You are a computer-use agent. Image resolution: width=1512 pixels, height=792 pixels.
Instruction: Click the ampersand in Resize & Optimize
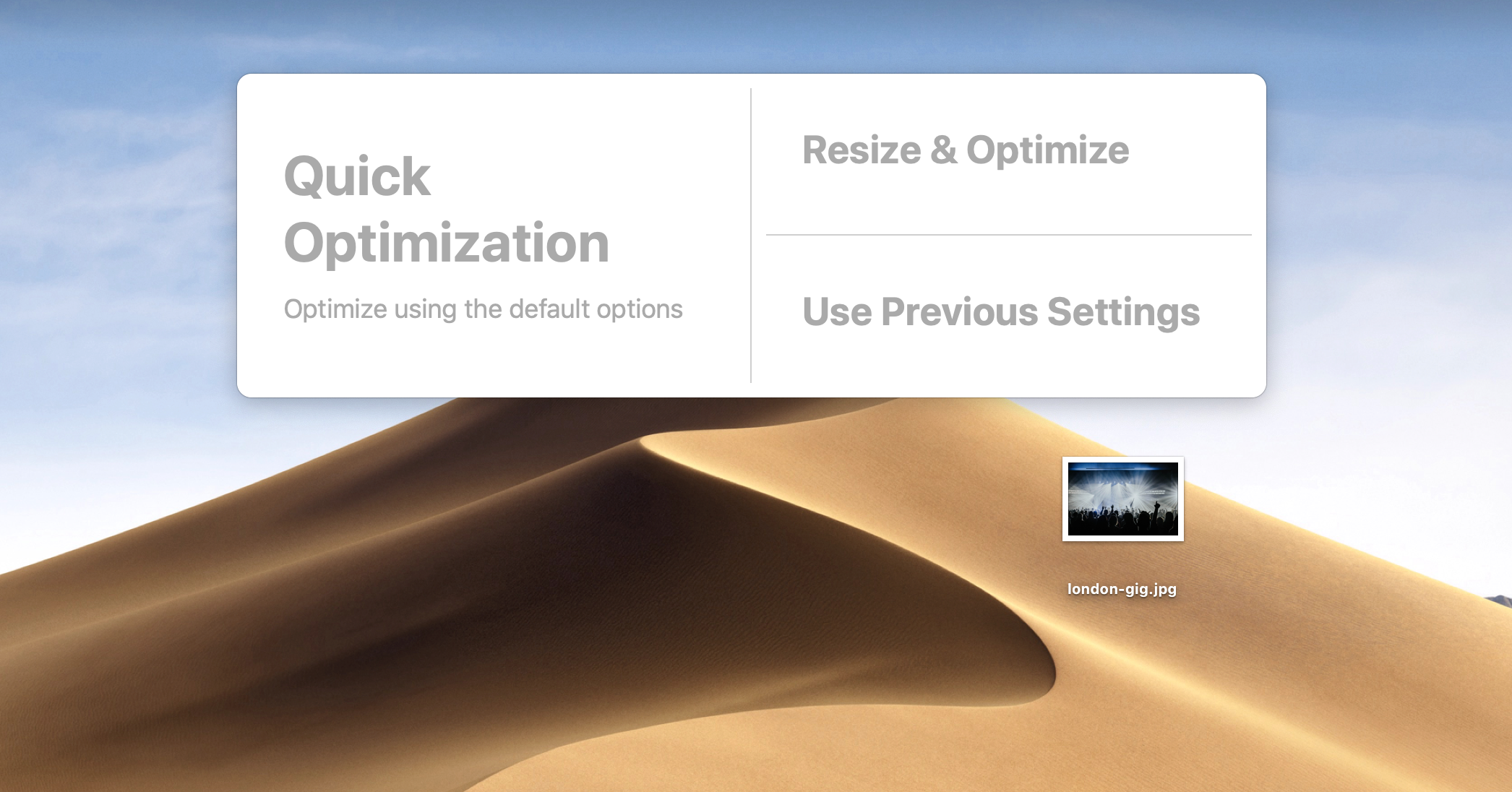coord(943,150)
